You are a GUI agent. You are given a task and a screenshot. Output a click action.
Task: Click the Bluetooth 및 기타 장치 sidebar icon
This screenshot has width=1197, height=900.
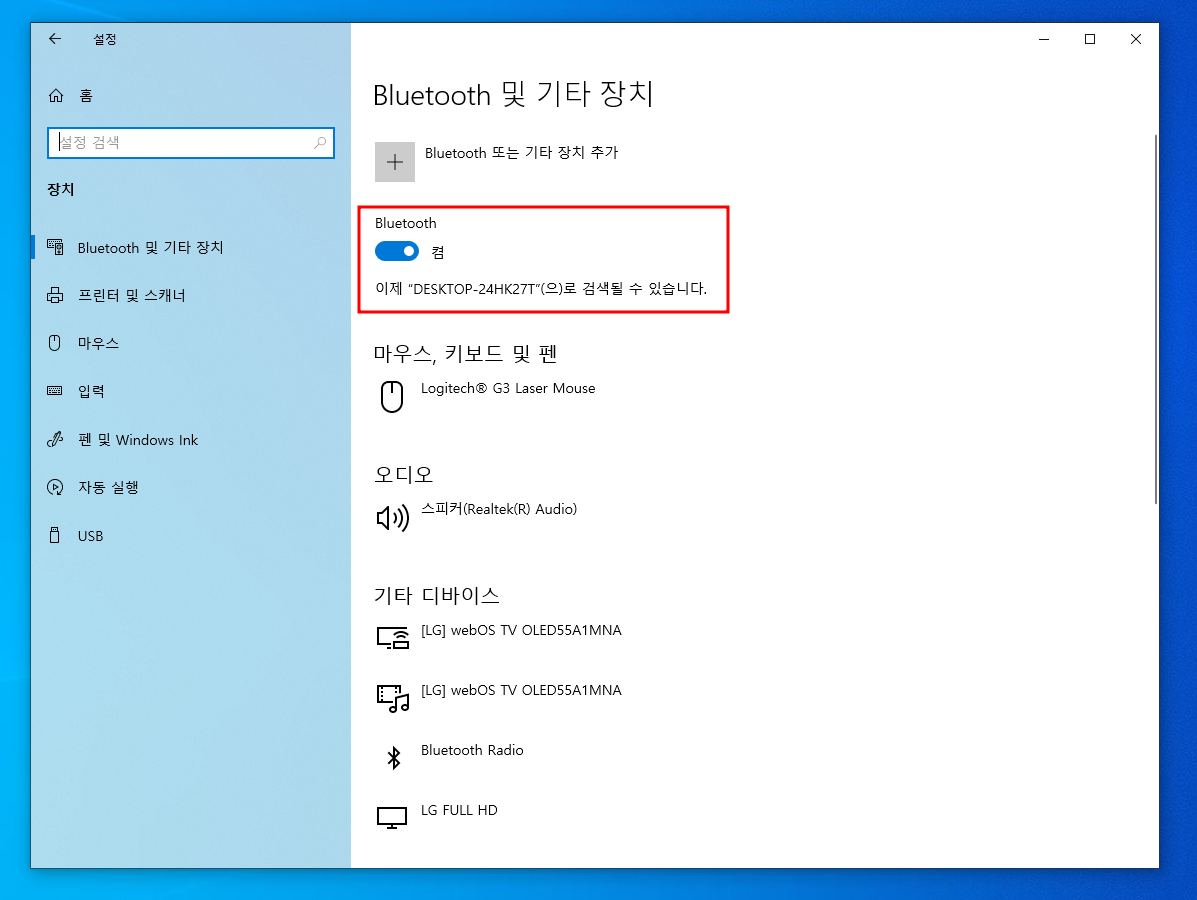[55, 247]
